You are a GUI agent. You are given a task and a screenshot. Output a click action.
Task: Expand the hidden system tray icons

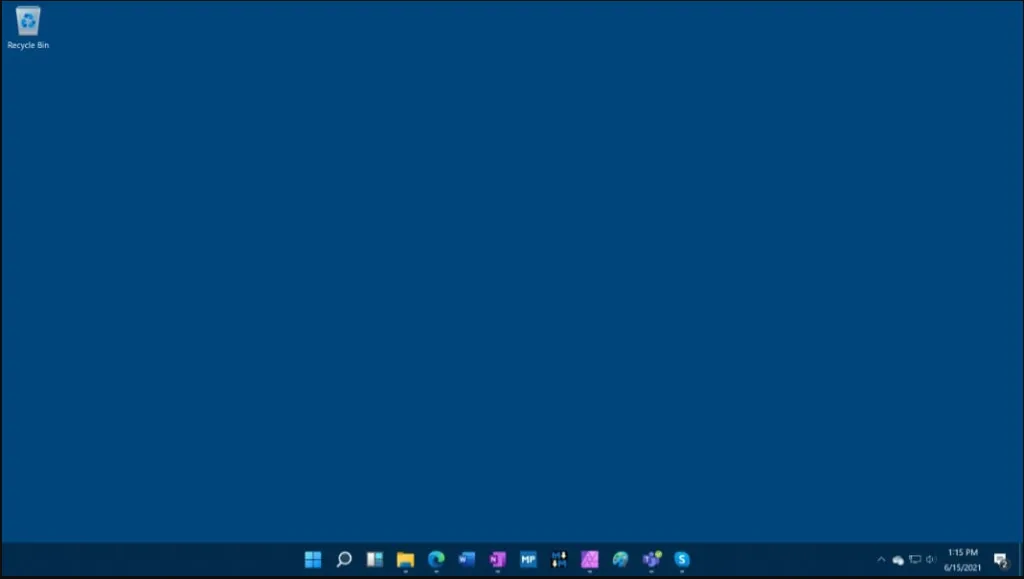(882, 560)
